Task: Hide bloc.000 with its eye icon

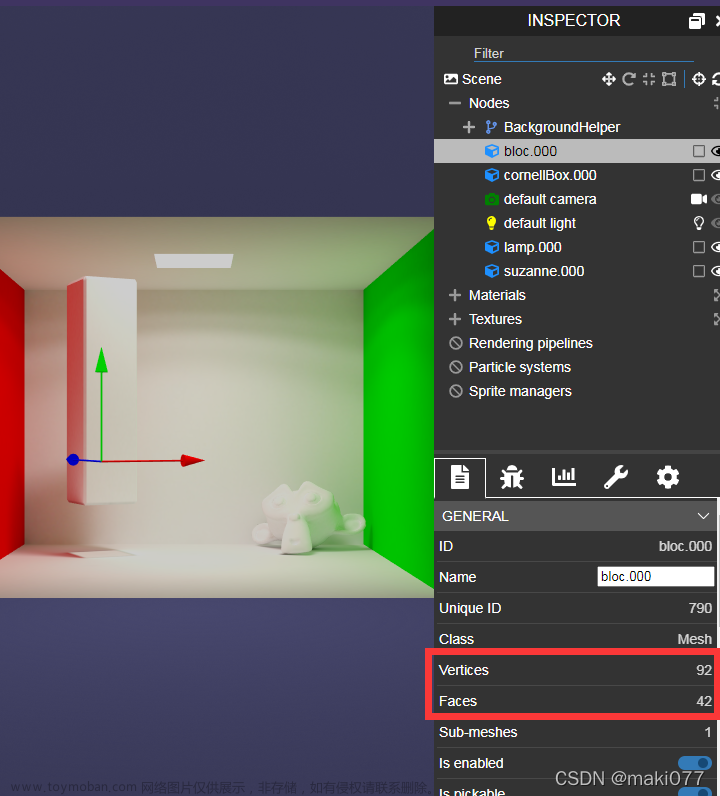Action: tap(715, 151)
